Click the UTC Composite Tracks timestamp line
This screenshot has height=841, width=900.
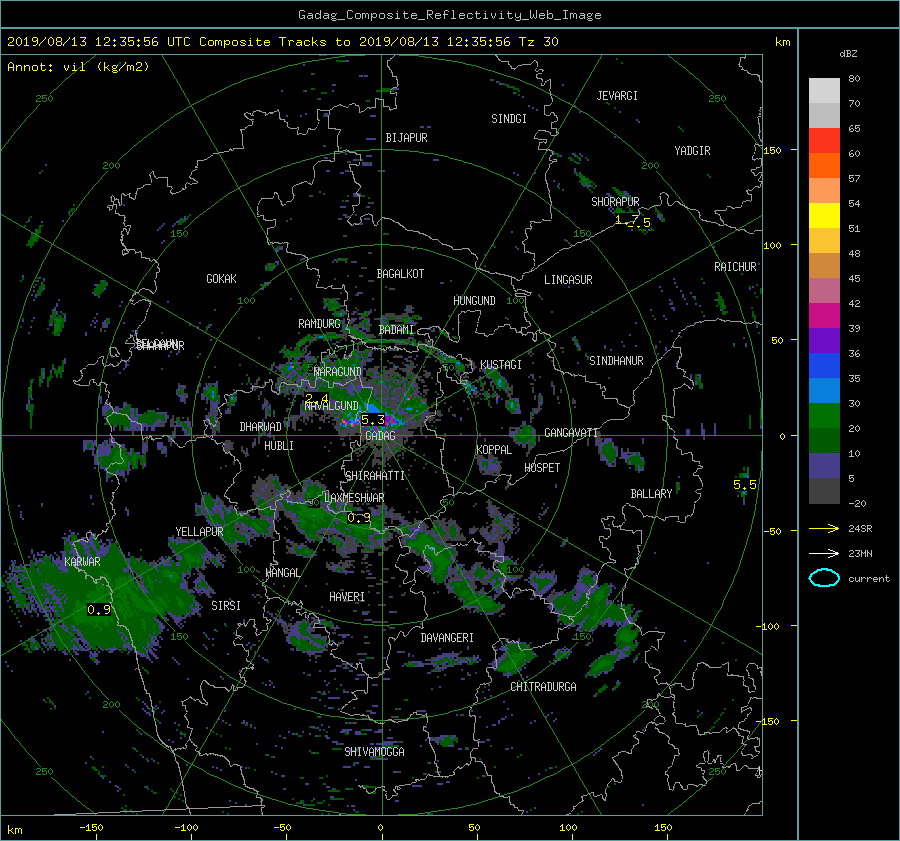(282, 42)
